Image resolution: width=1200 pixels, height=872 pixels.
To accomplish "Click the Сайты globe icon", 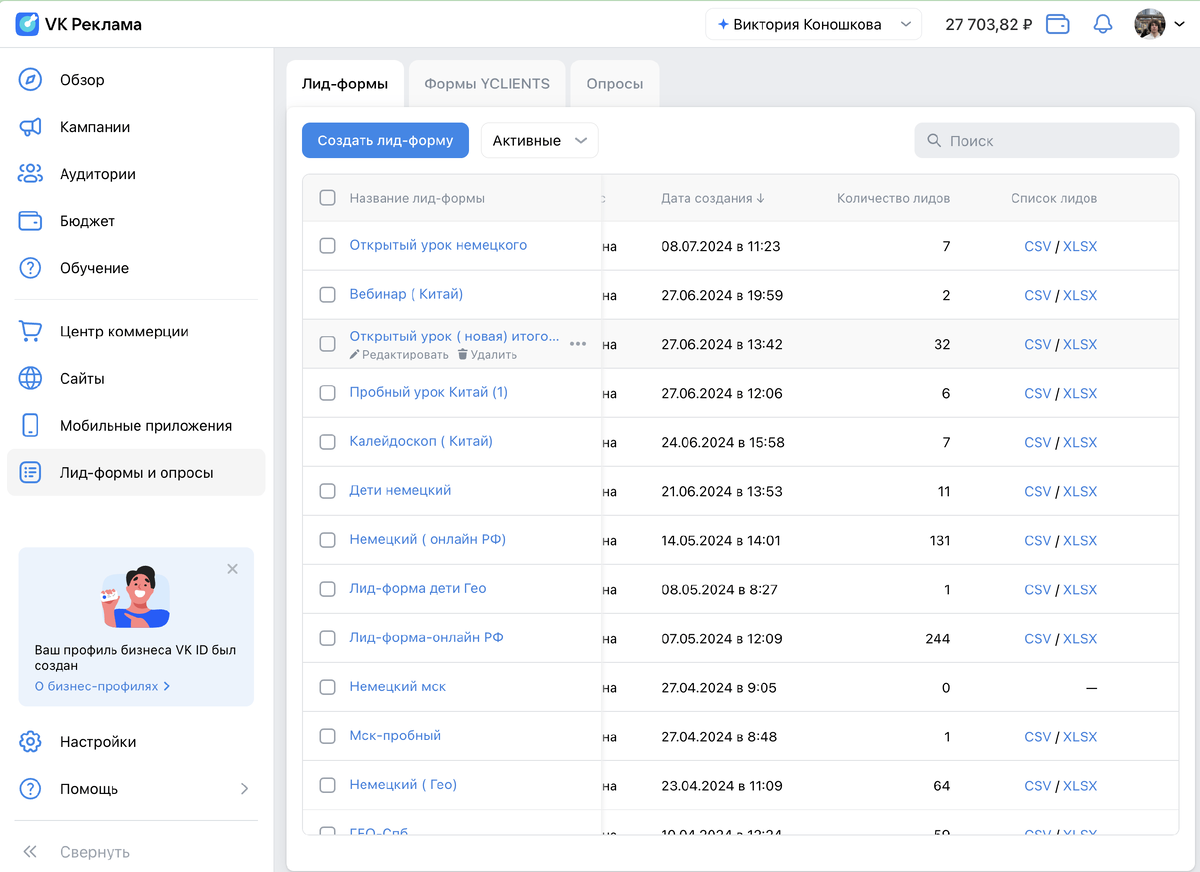I will pyautogui.click(x=30, y=378).
